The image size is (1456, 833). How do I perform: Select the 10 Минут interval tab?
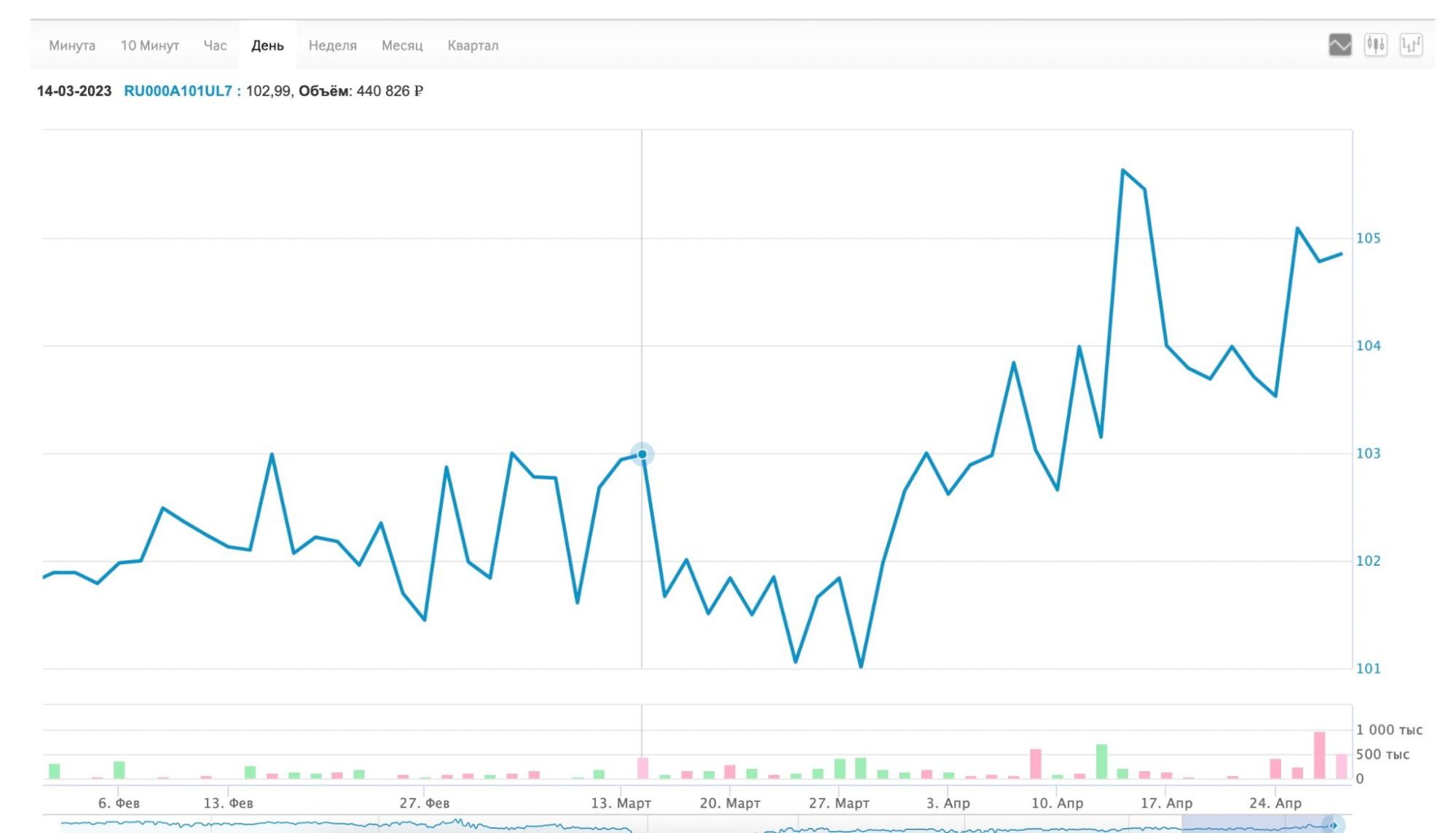[149, 45]
